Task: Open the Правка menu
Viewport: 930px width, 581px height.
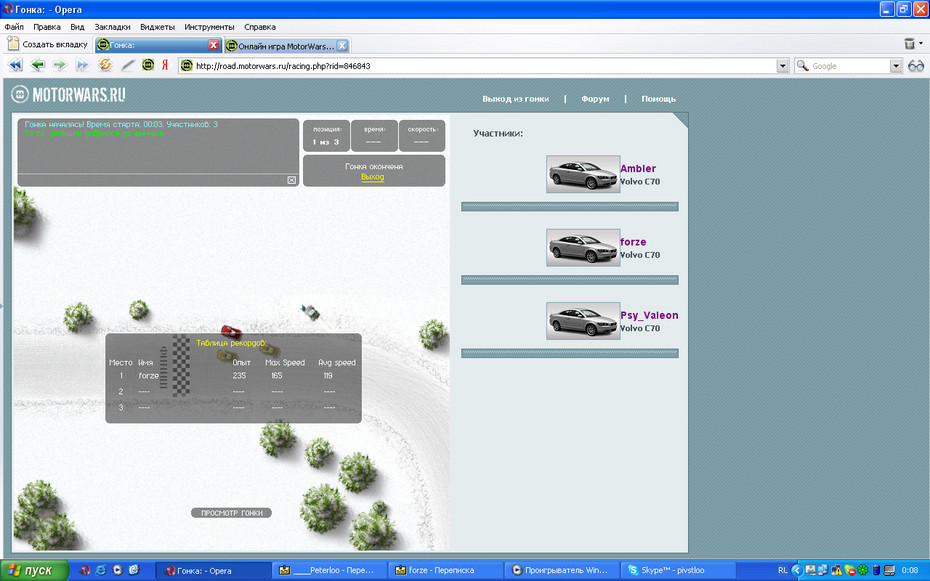Action: 47,27
